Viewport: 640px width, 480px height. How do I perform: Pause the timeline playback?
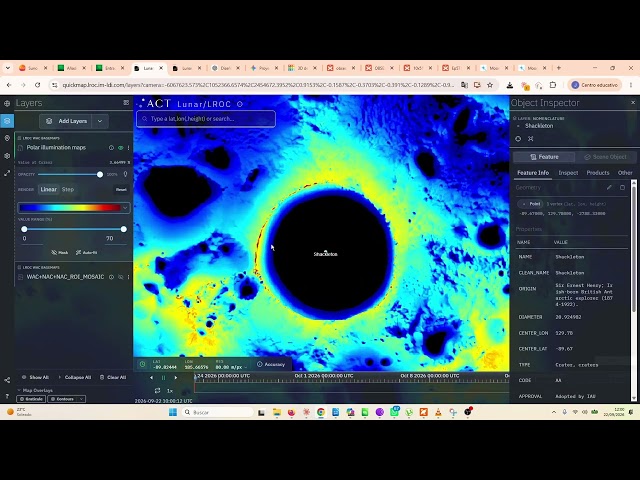164,378
